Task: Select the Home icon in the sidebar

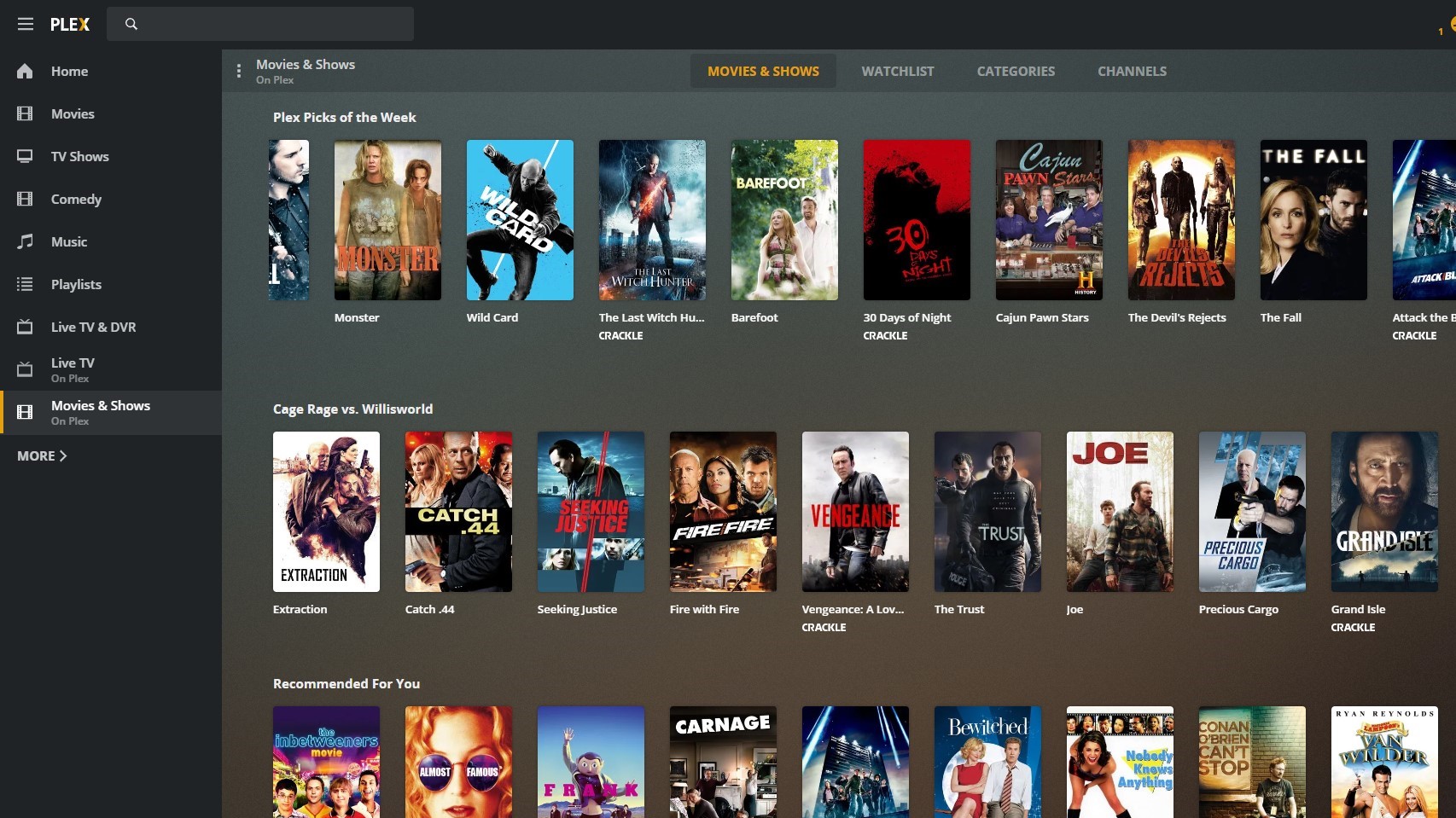Action: point(26,71)
